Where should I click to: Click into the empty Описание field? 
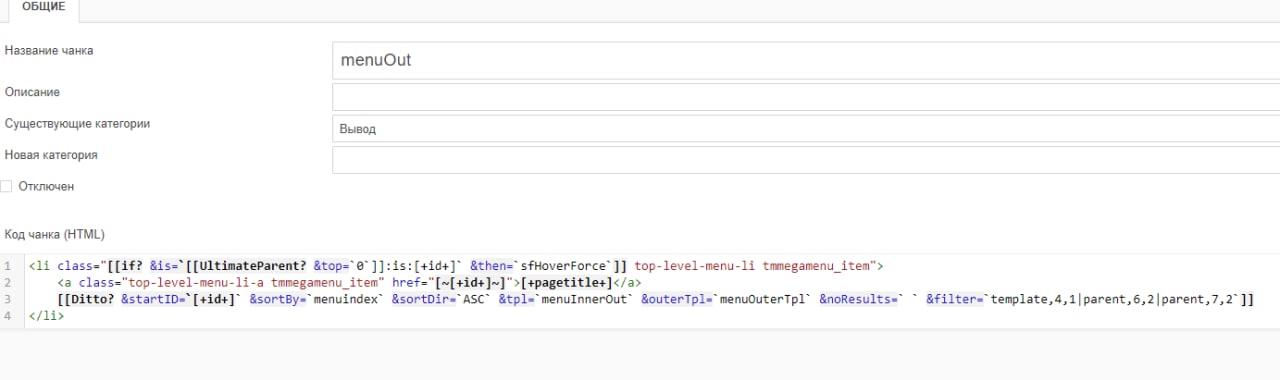[x=806, y=97]
